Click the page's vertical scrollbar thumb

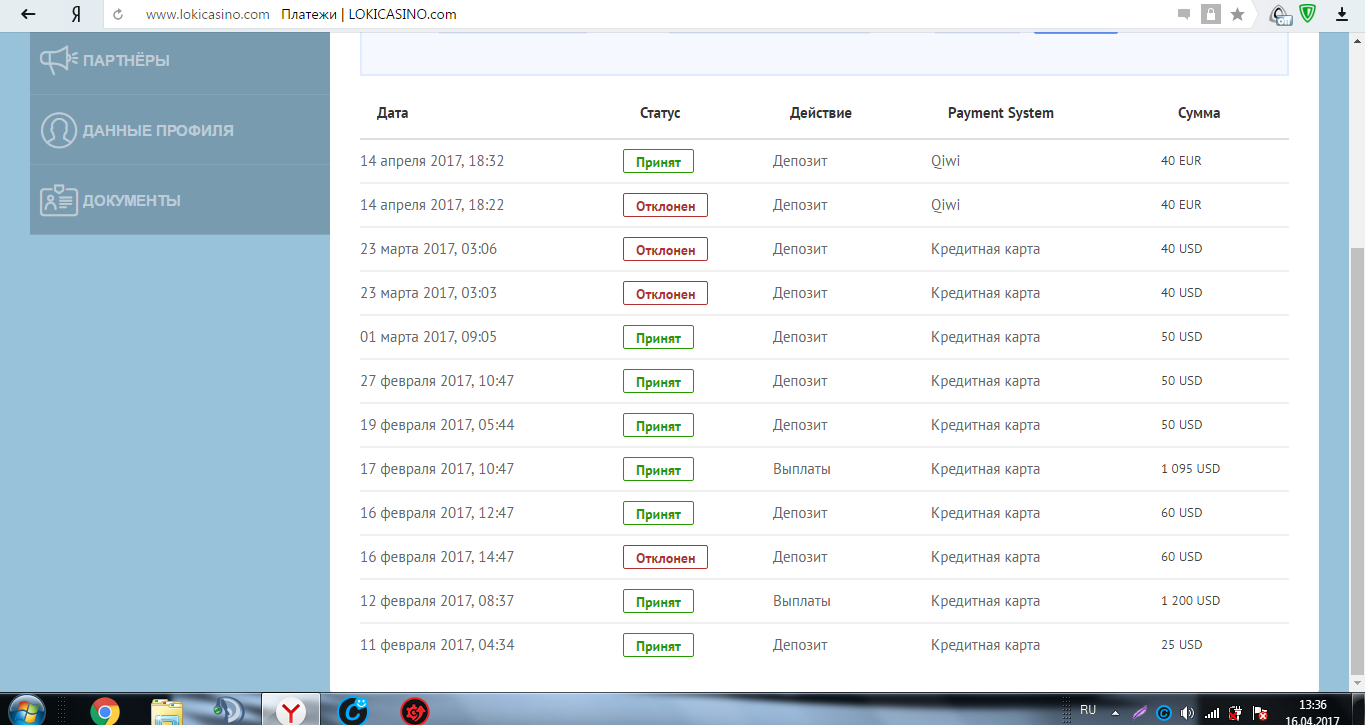point(1357,461)
